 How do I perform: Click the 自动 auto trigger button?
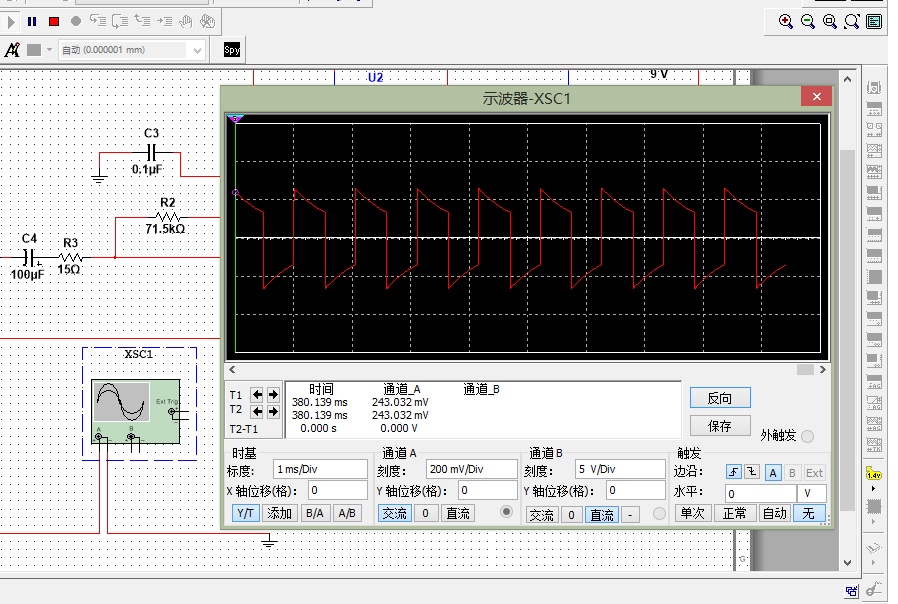(x=775, y=513)
